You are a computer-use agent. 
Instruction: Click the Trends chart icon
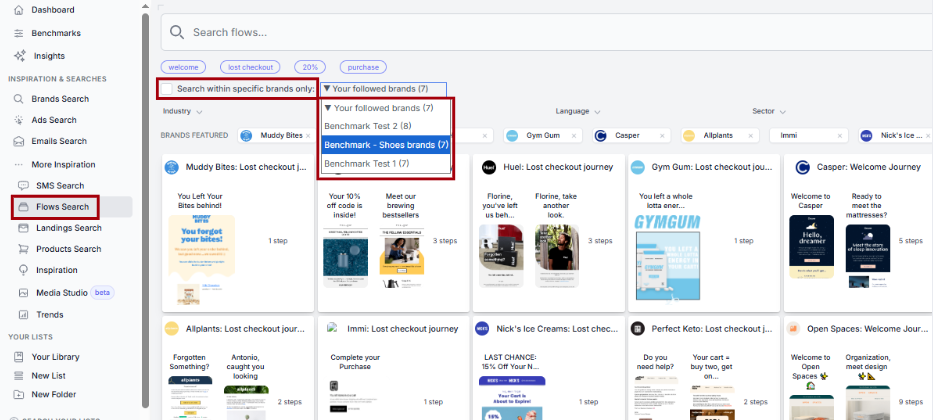point(23,315)
